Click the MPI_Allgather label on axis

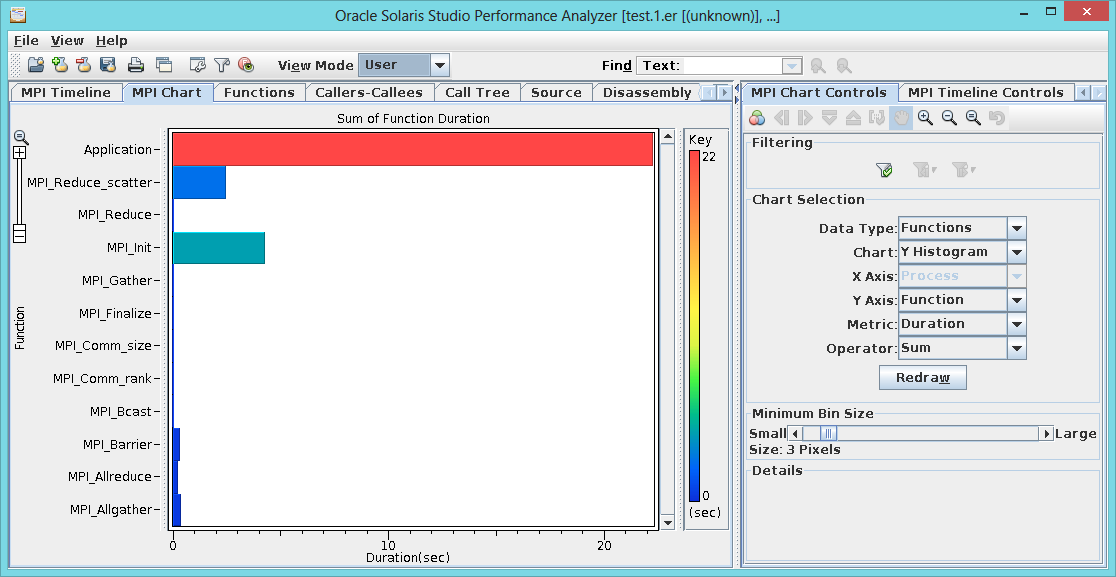coord(111,509)
